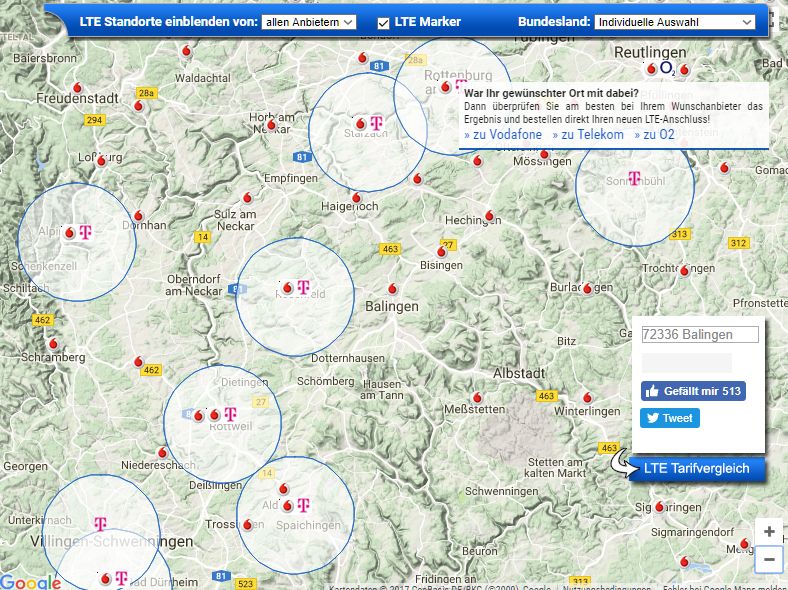The image size is (788, 590).
Task: Zoom out the map with minus button
Action: (768, 559)
